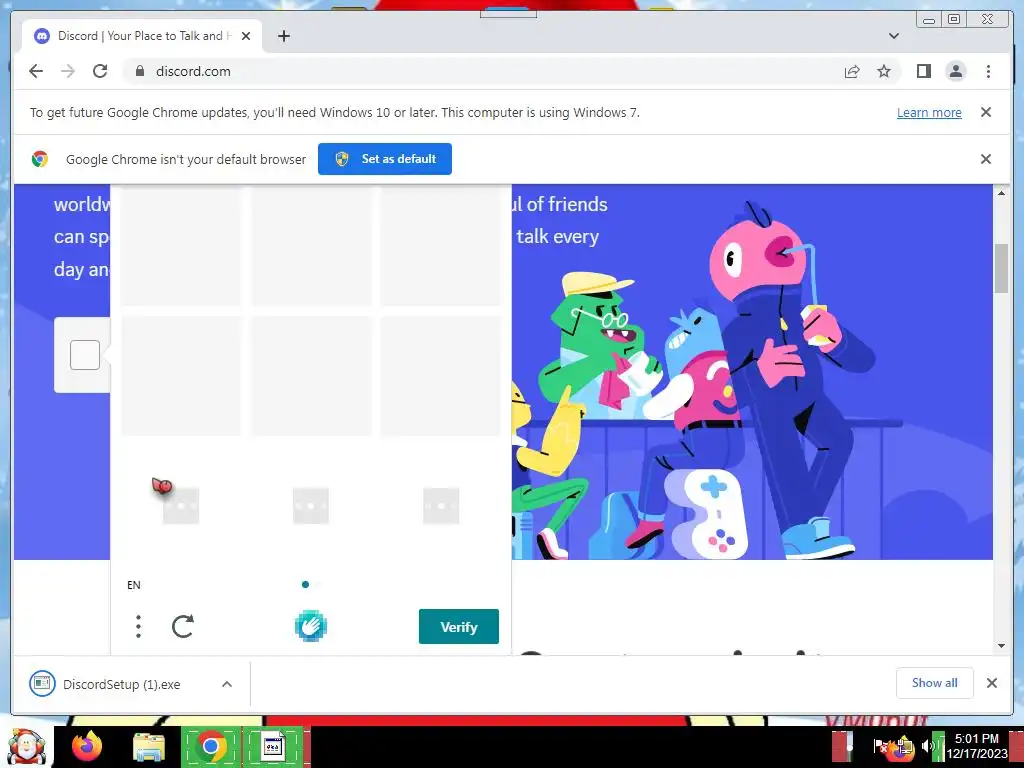Click the hCaptcha hand logo
The height and width of the screenshot is (768, 1024).
tap(310, 626)
